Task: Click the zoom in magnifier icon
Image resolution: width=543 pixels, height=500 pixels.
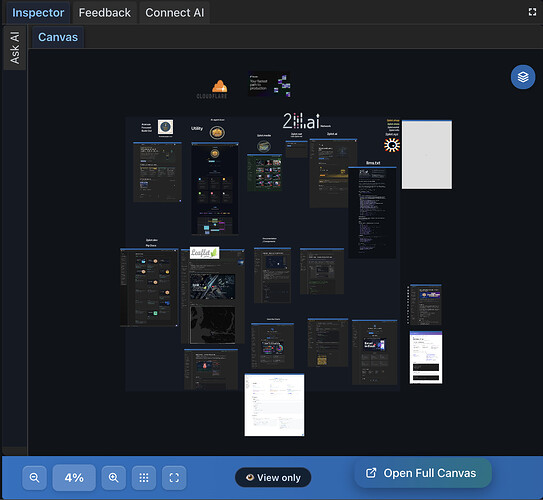Action: (114, 478)
